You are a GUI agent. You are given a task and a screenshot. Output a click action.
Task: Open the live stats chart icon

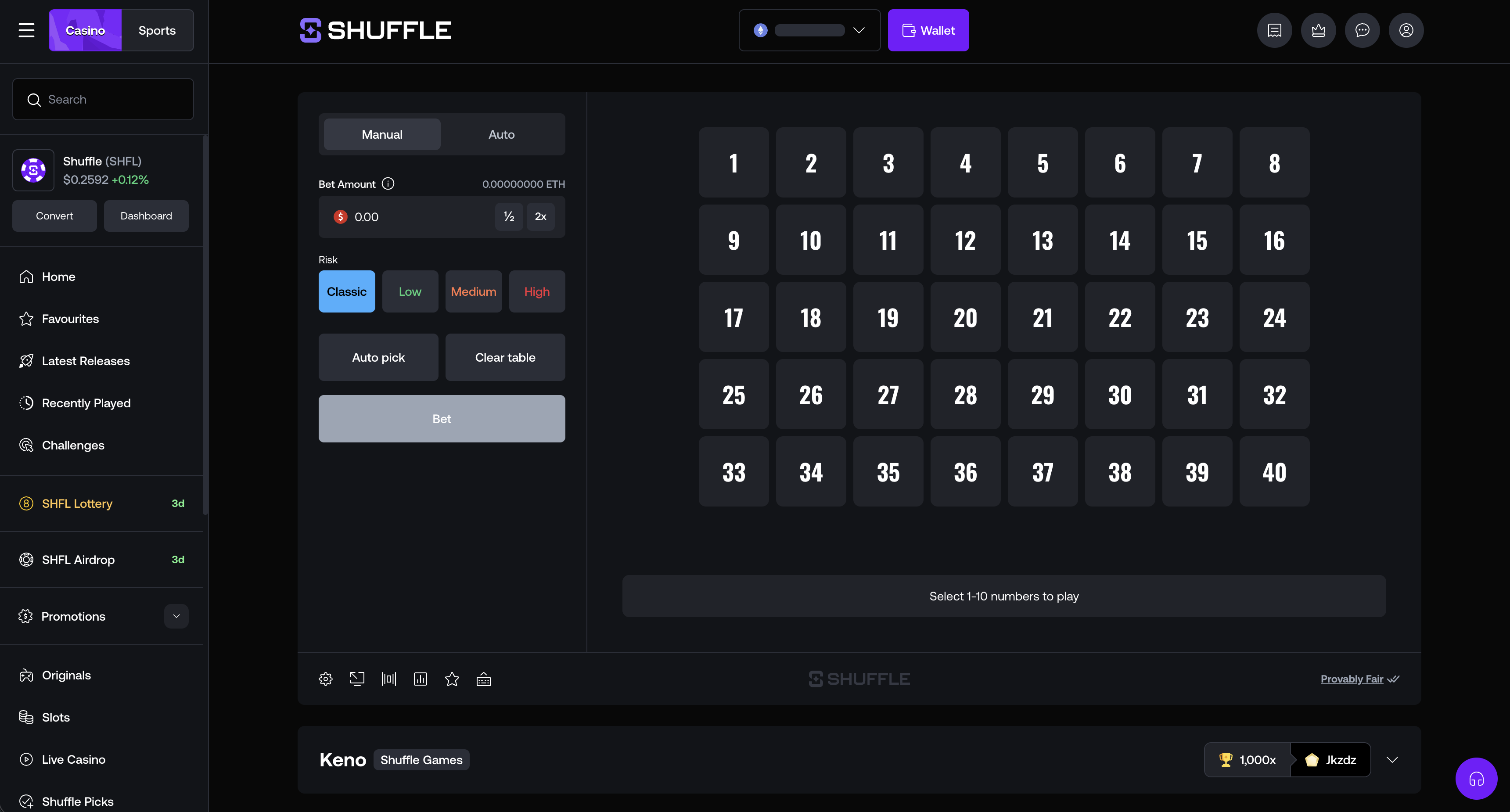(x=420, y=679)
